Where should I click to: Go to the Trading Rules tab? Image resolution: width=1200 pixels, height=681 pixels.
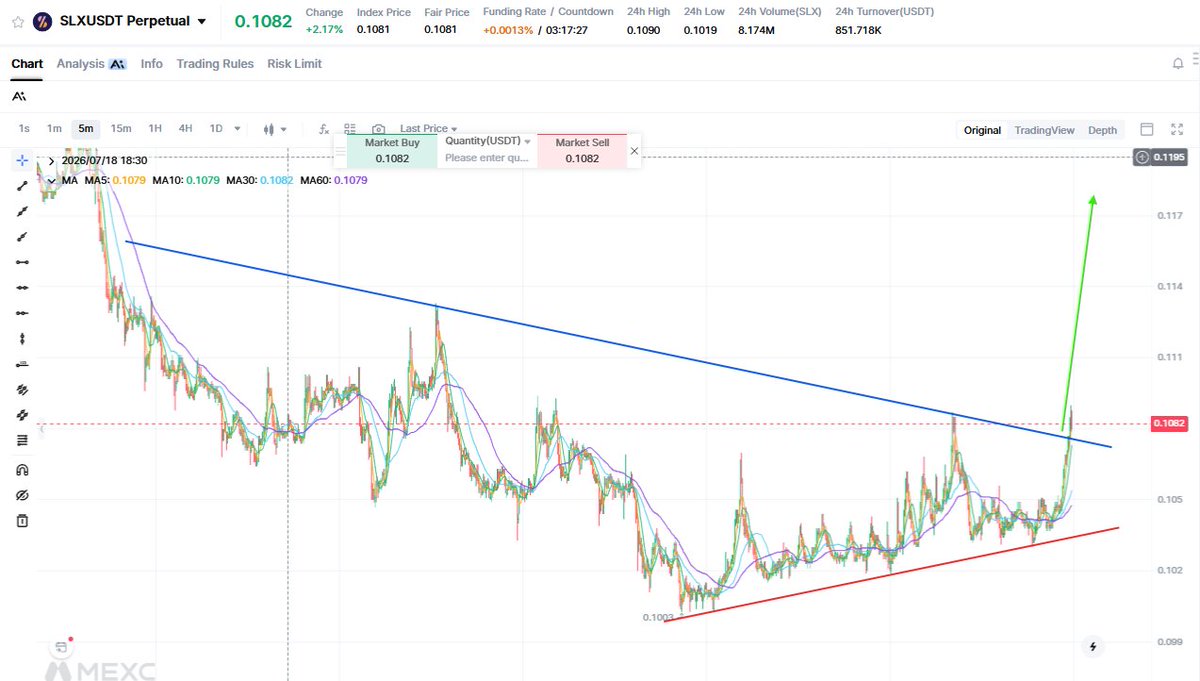point(215,63)
